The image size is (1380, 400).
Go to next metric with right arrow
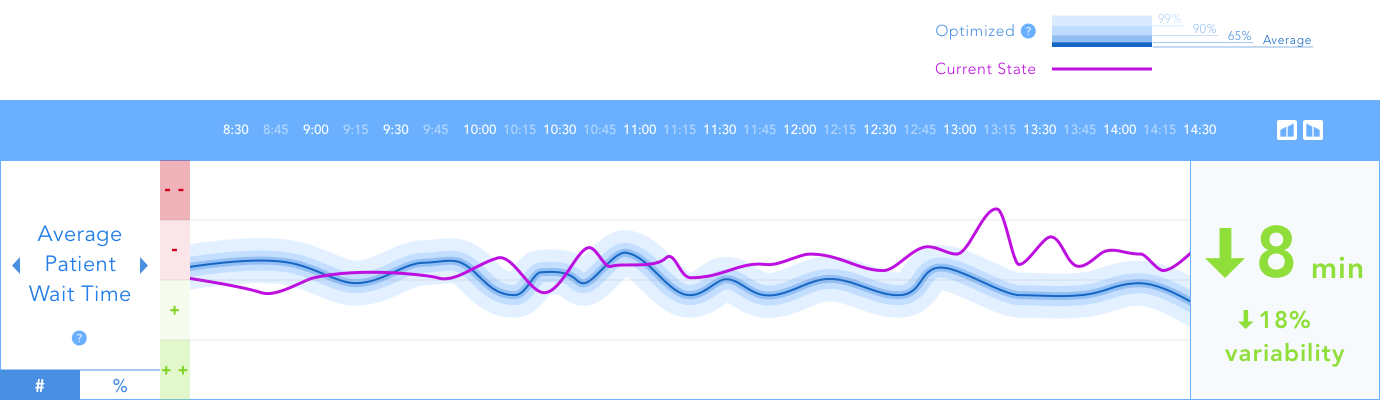pos(144,265)
